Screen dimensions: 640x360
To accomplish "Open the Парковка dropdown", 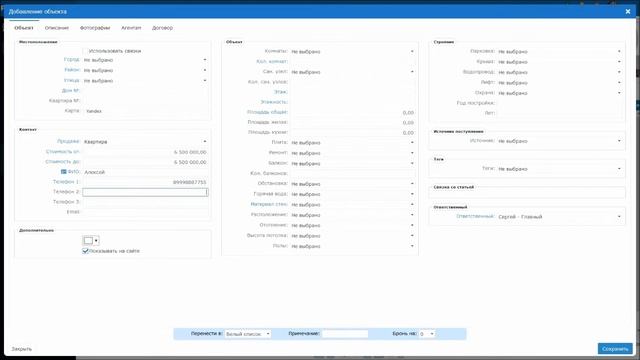I will pyautogui.click(x=560, y=51).
